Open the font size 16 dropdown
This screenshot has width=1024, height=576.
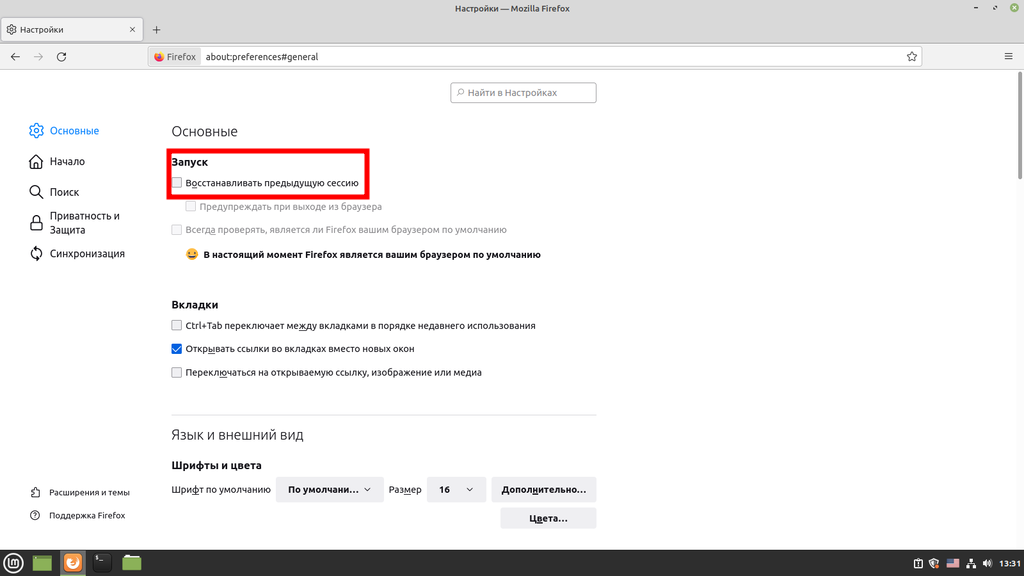click(x=456, y=490)
